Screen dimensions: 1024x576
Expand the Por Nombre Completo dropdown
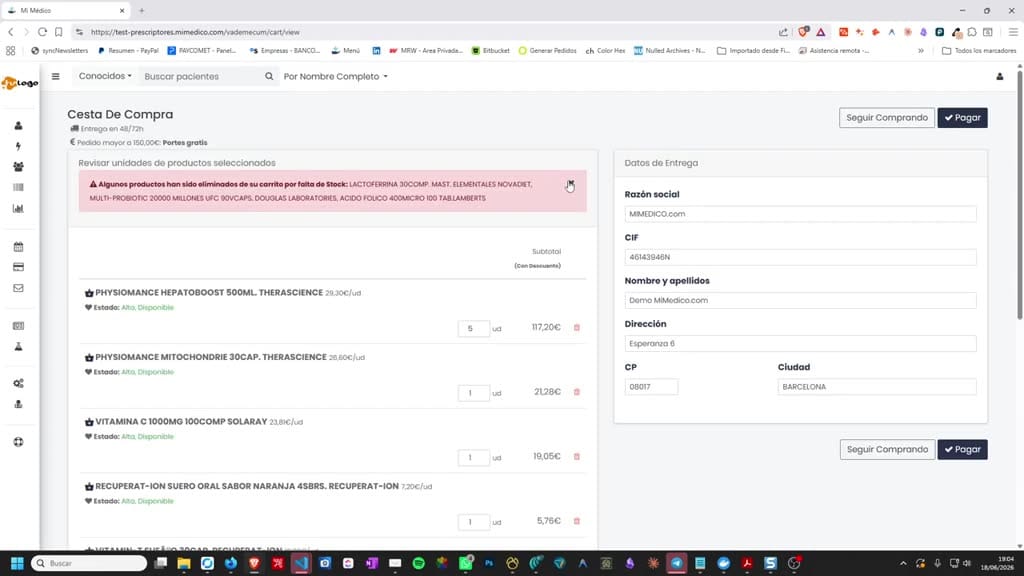tap(336, 76)
